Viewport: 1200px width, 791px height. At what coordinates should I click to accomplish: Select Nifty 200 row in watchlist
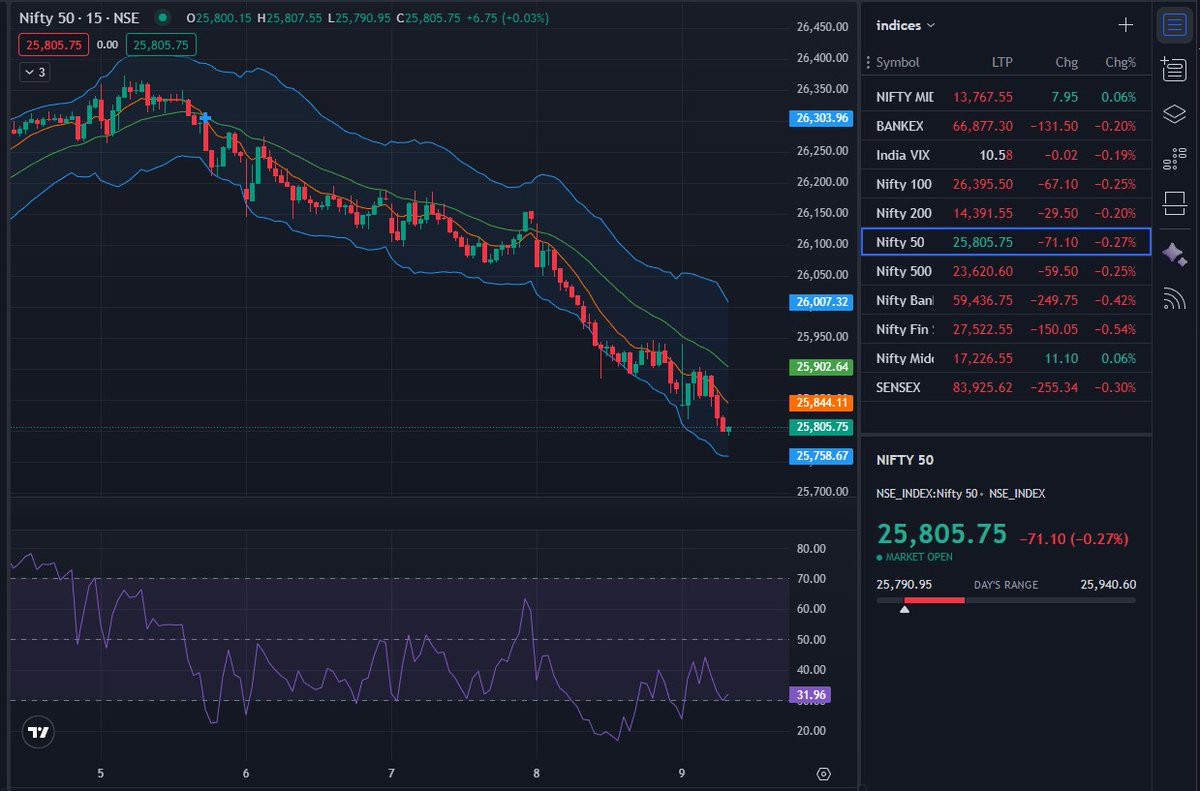click(x=1006, y=213)
